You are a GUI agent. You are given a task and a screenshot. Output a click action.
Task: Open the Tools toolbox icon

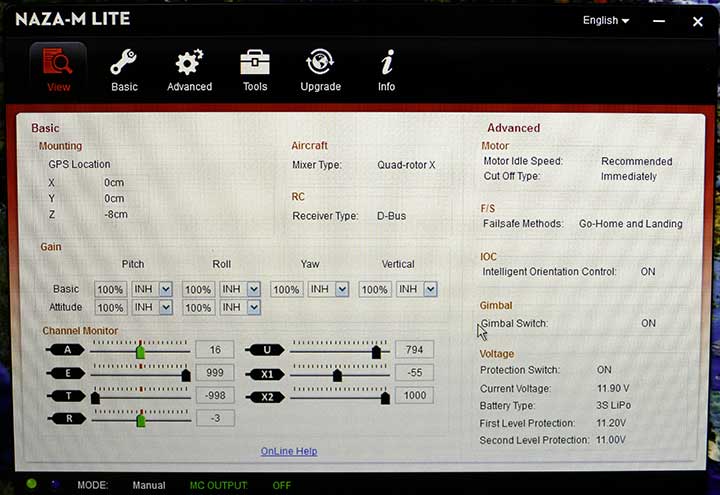(255, 62)
